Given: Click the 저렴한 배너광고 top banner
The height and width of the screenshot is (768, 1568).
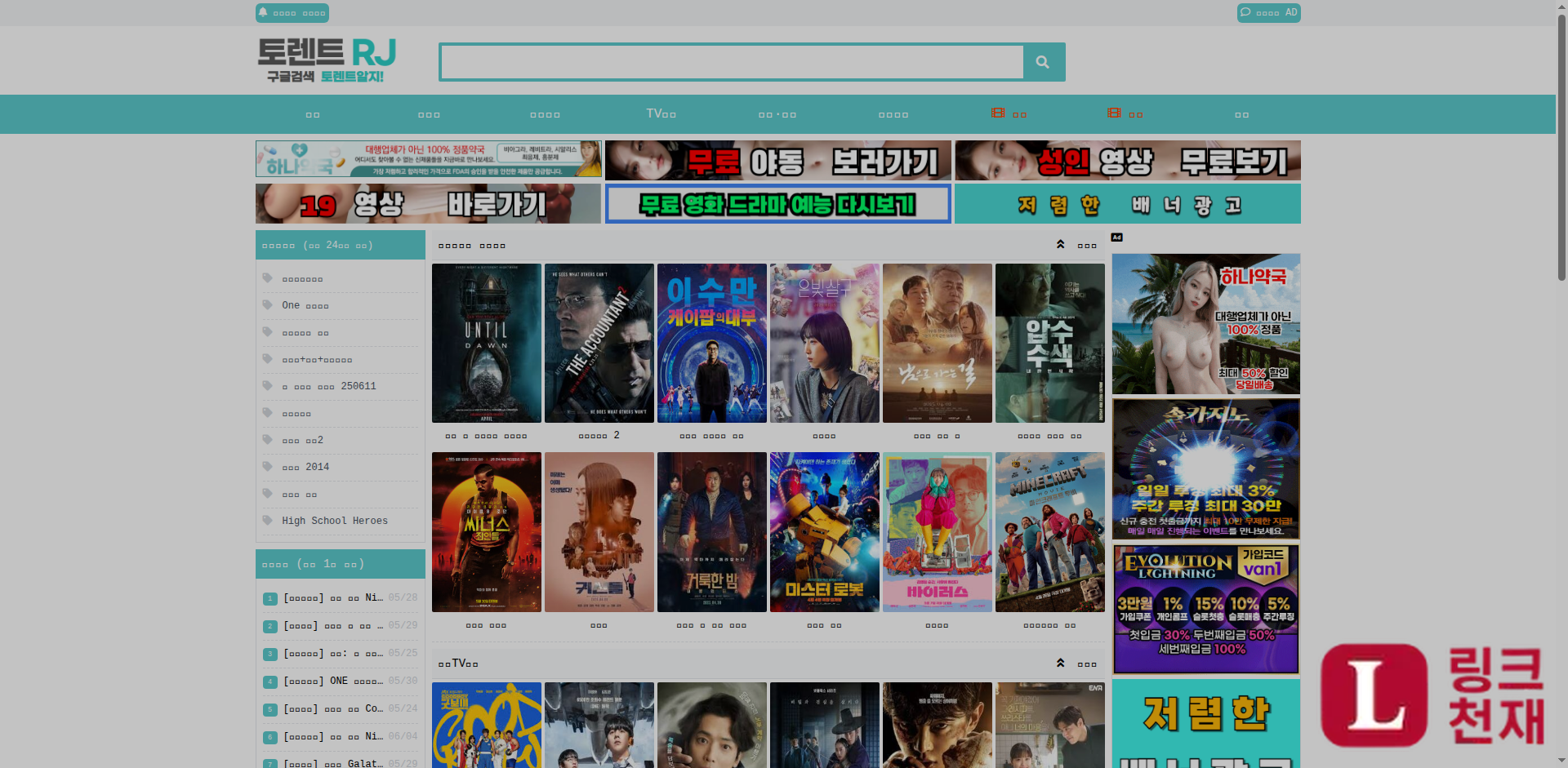Looking at the screenshot, I should point(1128,203).
